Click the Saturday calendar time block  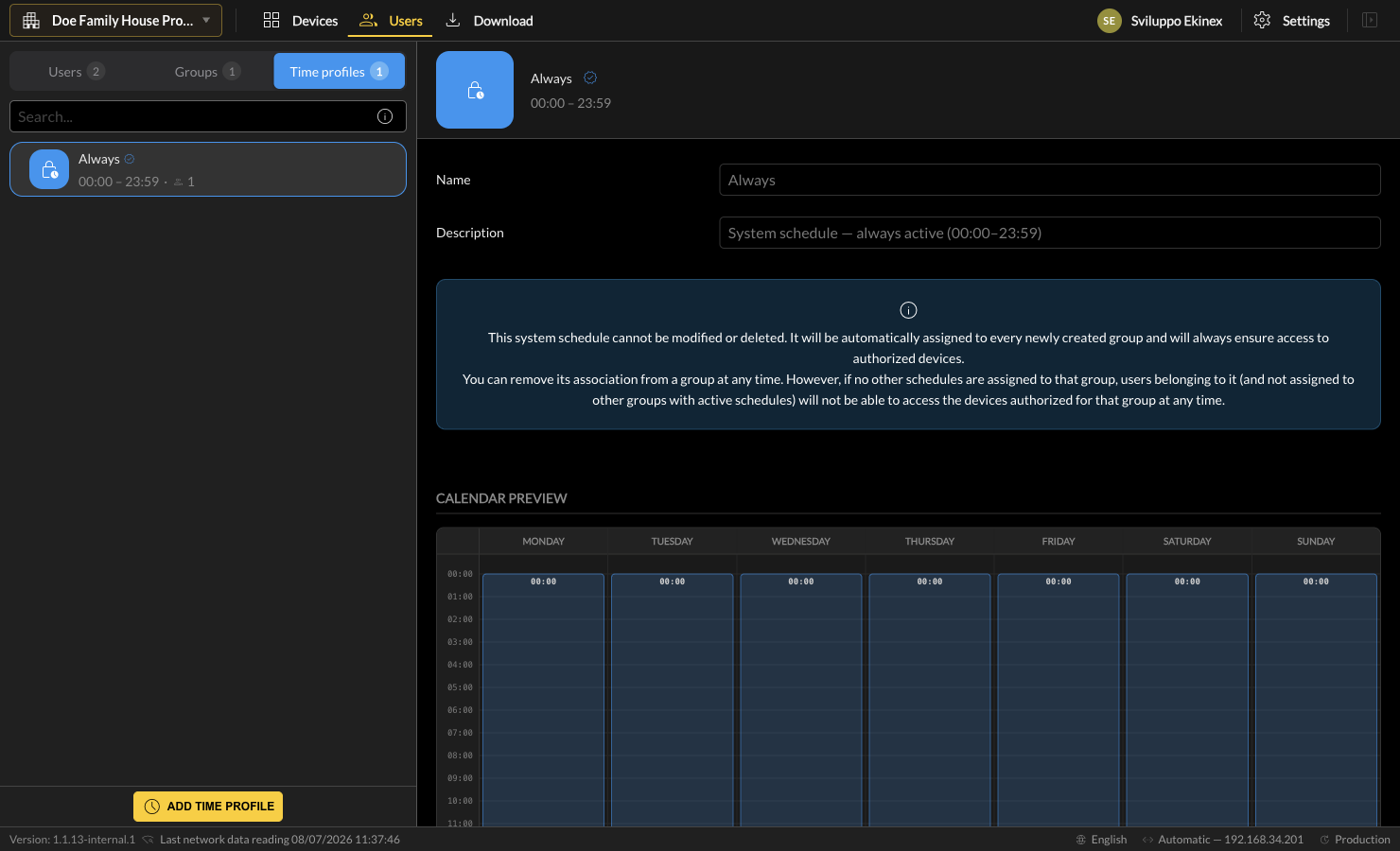coord(1187,700)
